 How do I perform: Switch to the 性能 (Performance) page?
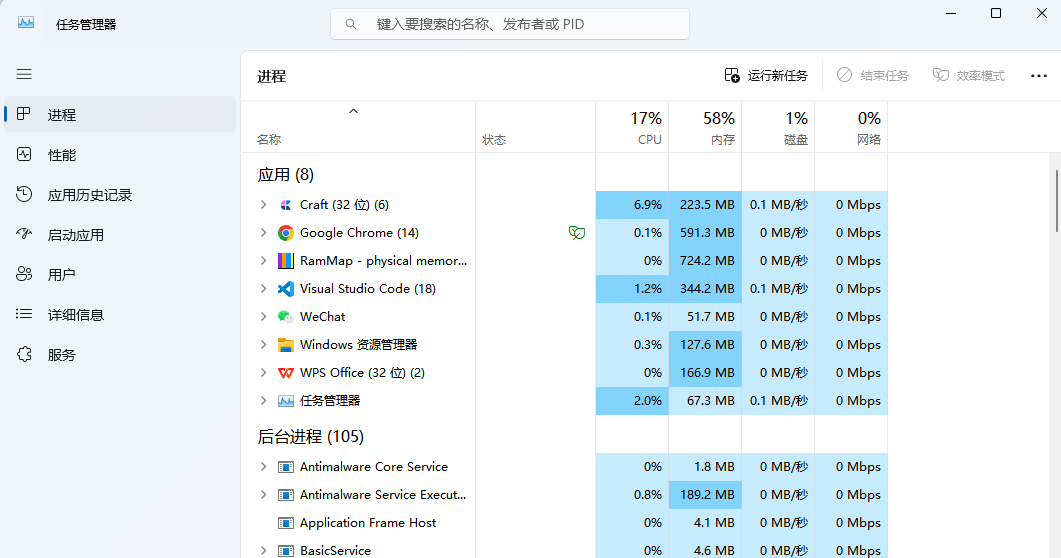[x=120, y=155]
